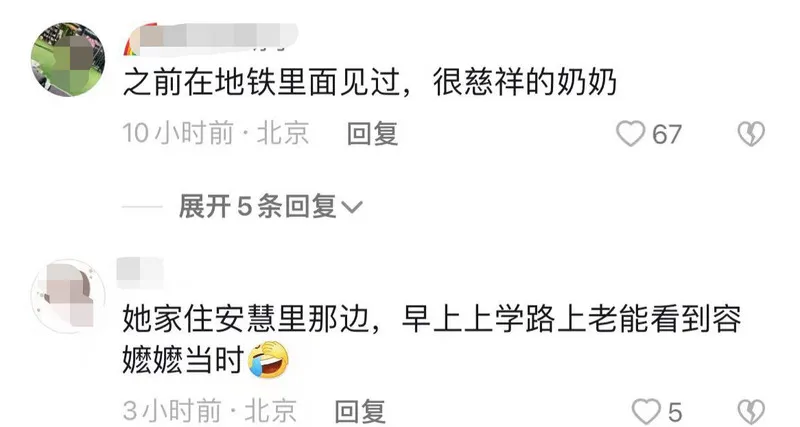Click the laughing-crying emoji after 当时
Screen dimensions: 800x427
268,359
